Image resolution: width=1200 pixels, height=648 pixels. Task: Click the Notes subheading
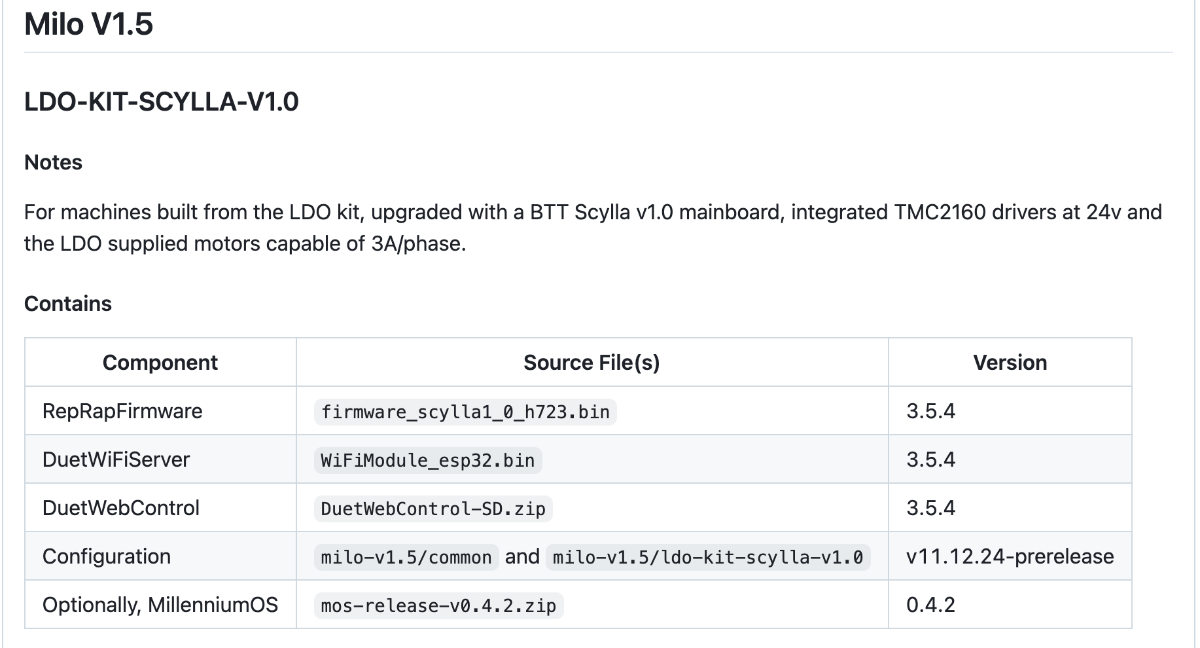coord(53,162)
